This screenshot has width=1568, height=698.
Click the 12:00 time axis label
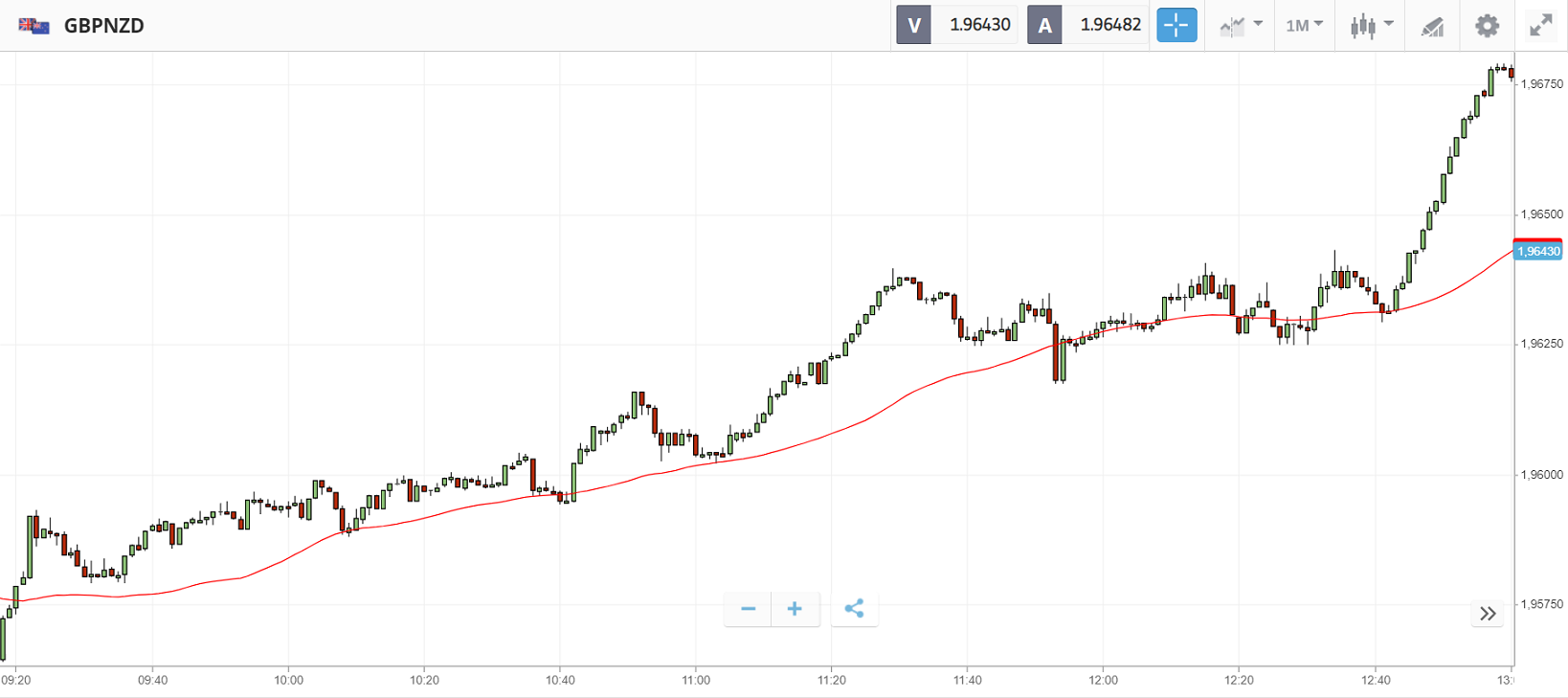(1103, 680)
